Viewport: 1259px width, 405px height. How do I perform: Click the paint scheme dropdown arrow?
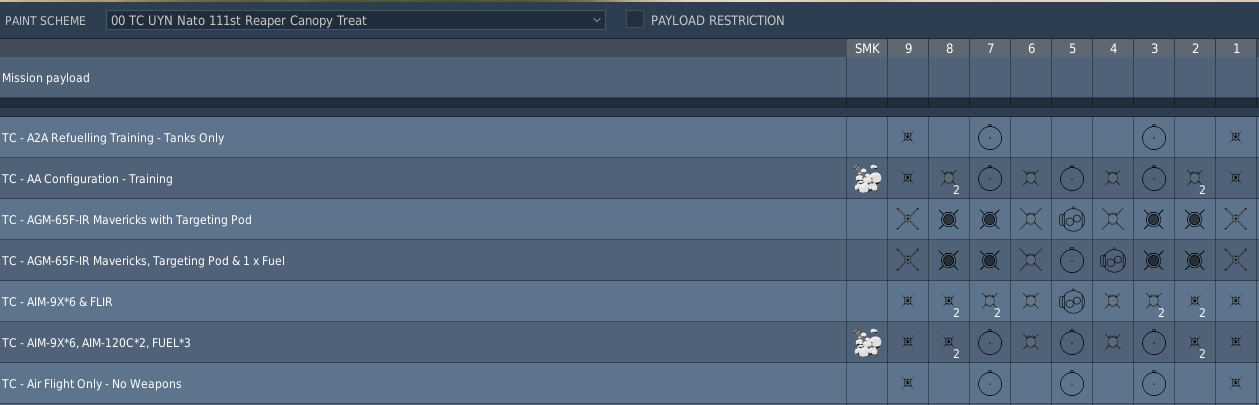coord(596,20)
